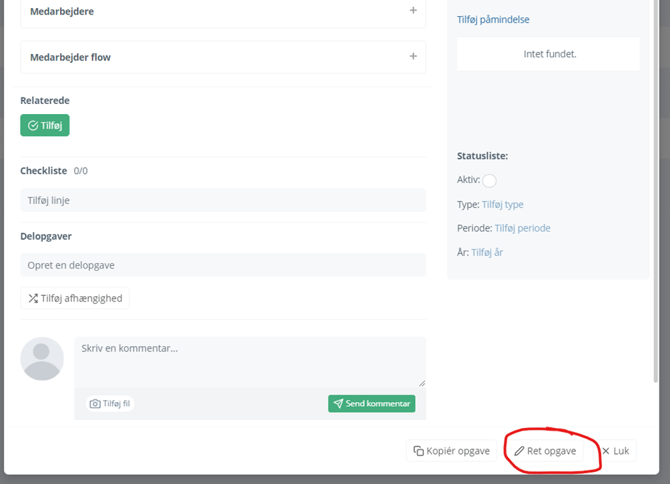670x484 pixels.
Task: Click the Ret opgave pencil button
Action: click(545, 451)
